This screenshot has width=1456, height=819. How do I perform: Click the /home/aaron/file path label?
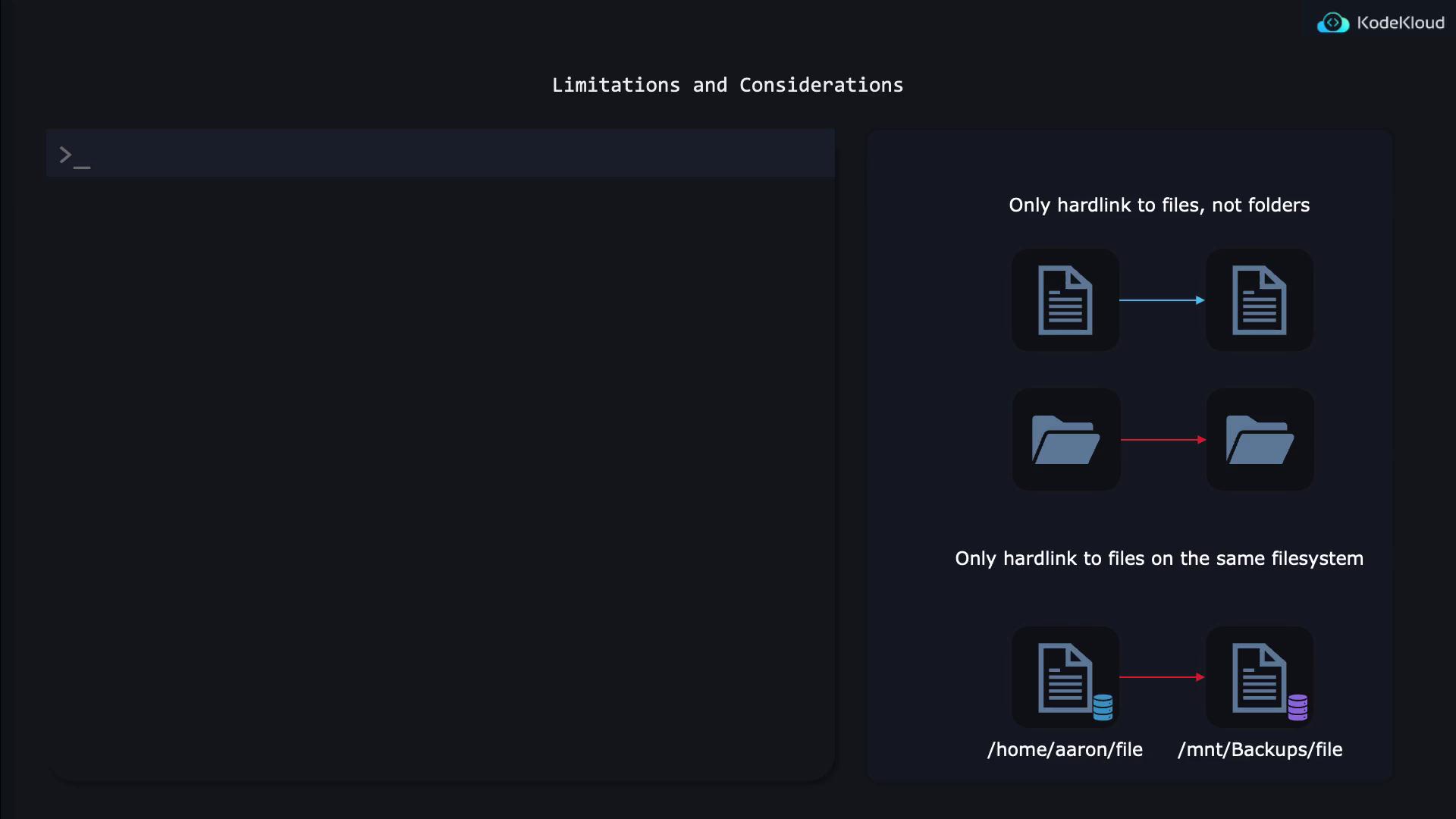[1065, 750]
